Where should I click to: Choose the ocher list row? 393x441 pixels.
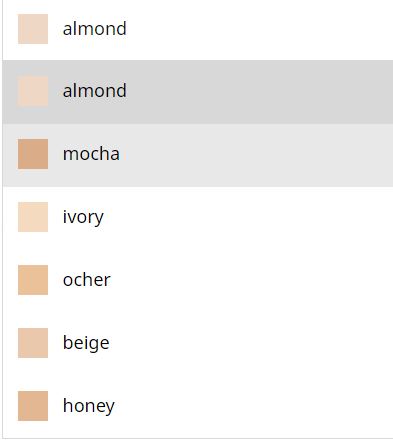click(198, 281)
